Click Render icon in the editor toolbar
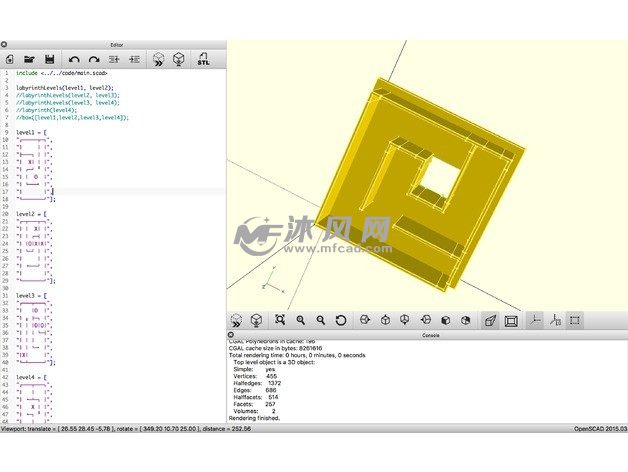Viewport: 628px width, 472px height. 178,59
